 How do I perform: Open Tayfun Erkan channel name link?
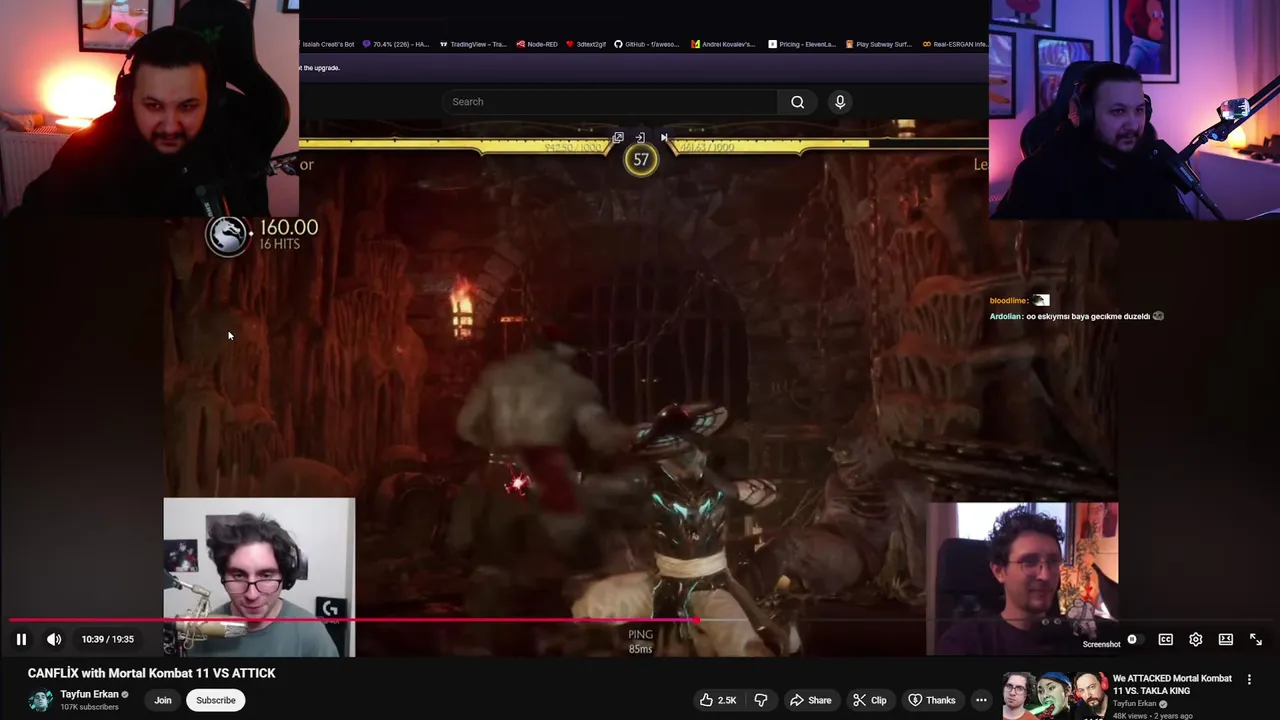click(89, 694)
